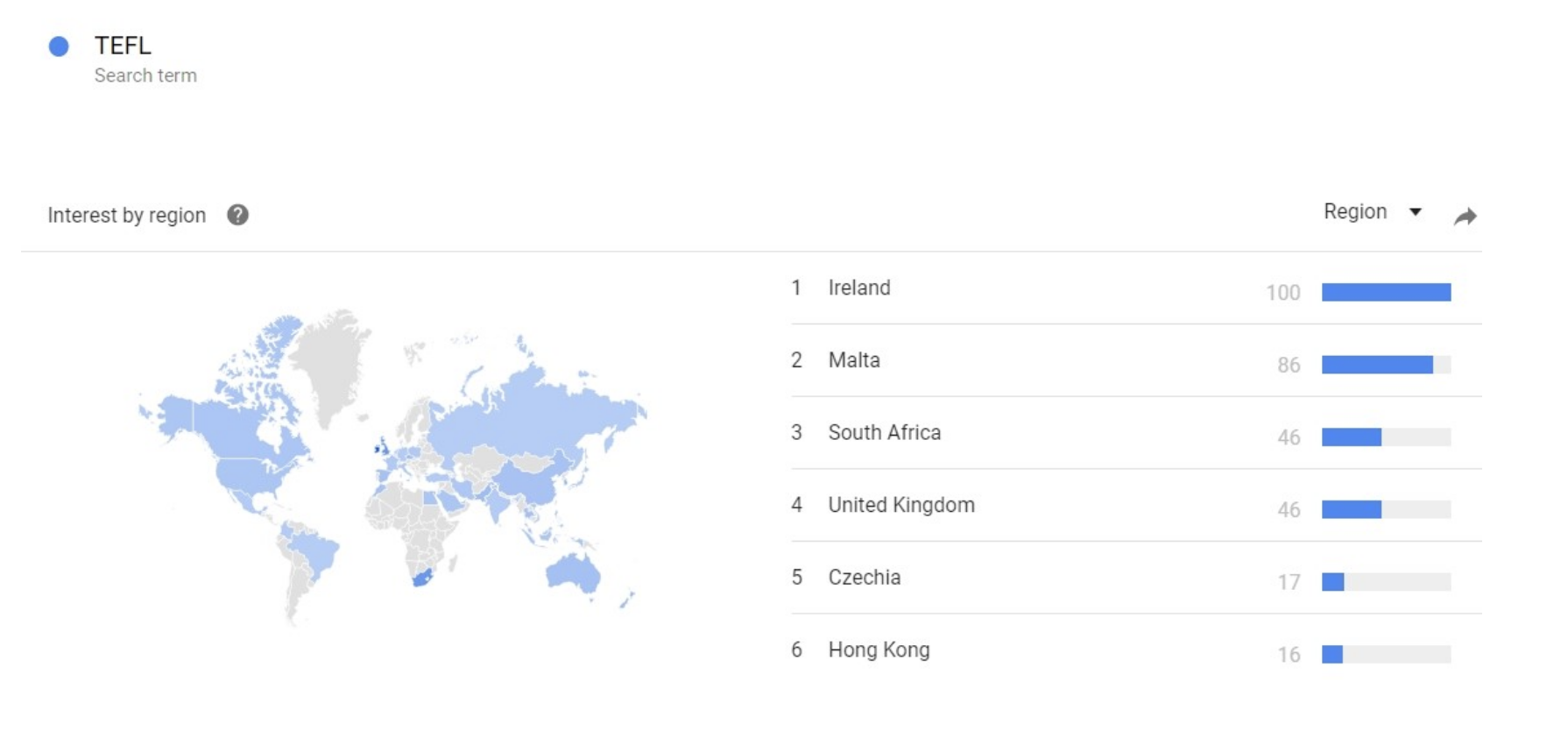Click the TEFL search term label
1568x731 pixels.
[123, 46]
